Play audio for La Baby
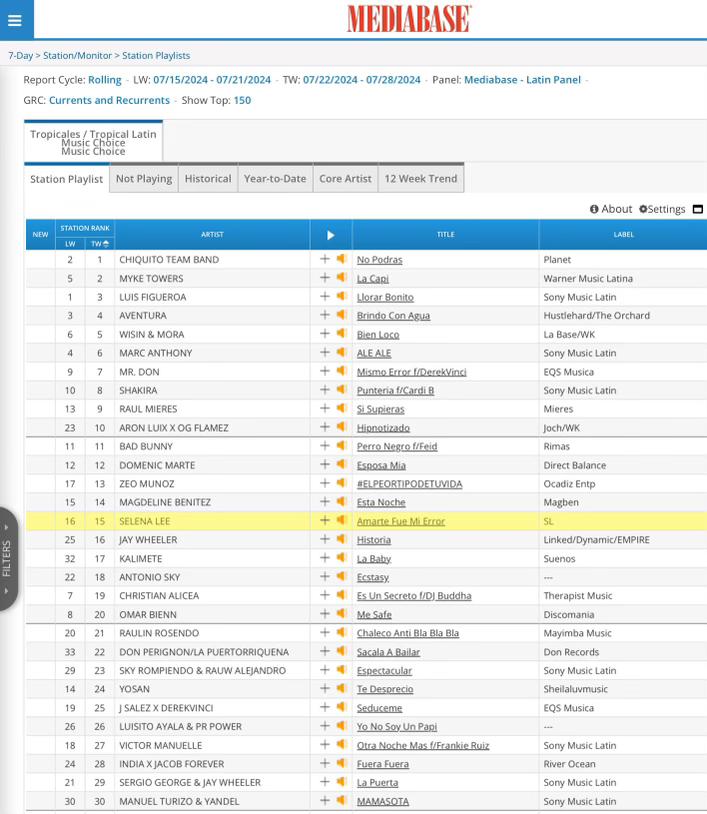The image size is (707, 814). click(x=341, y=558)
